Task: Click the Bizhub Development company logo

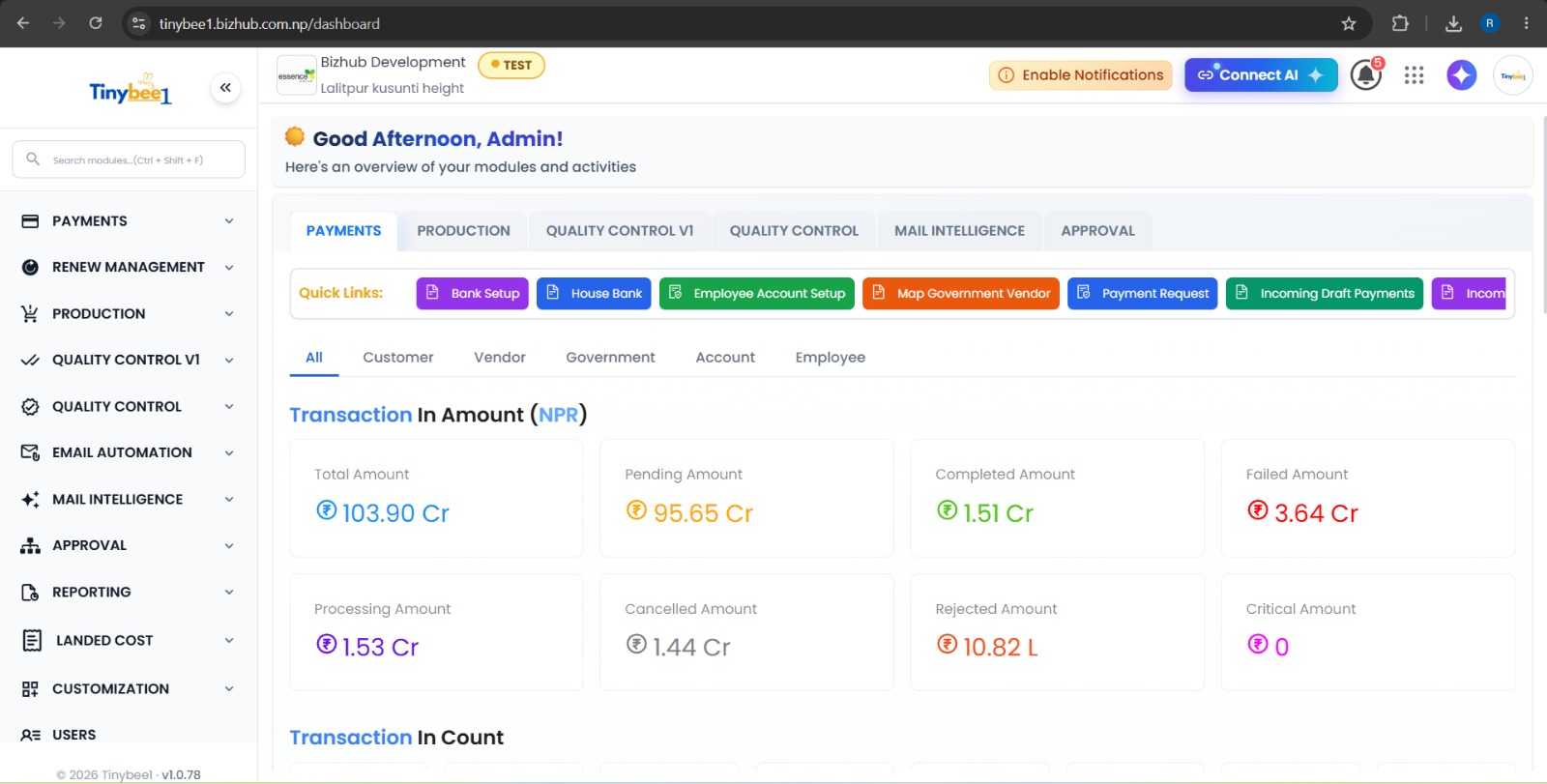Action: click(297, 75)
